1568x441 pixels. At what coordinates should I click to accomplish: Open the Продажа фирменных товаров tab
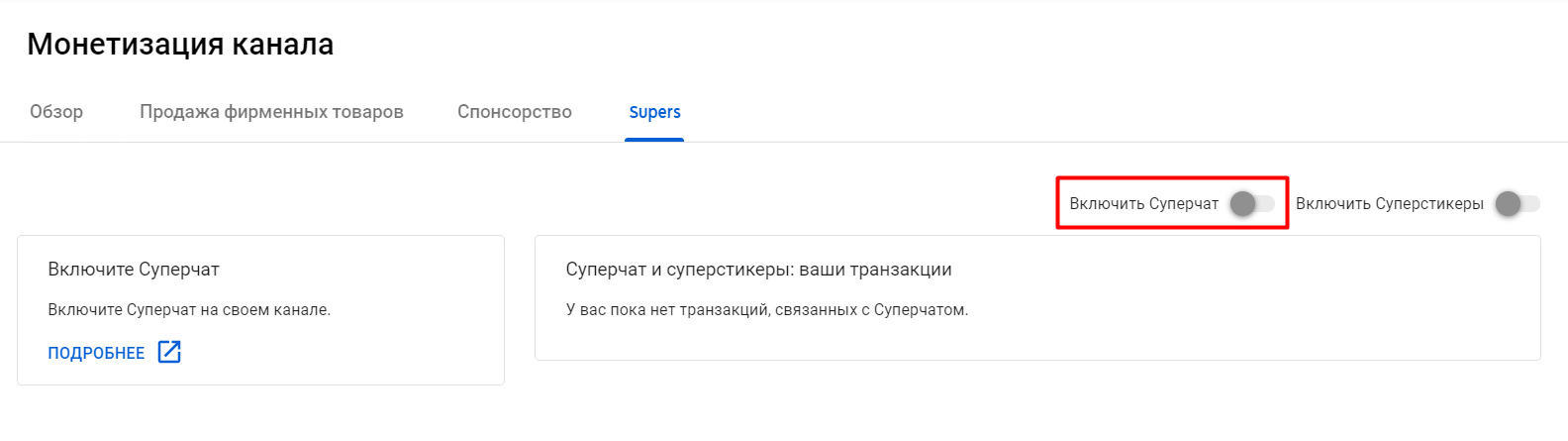tap(271, 112)
